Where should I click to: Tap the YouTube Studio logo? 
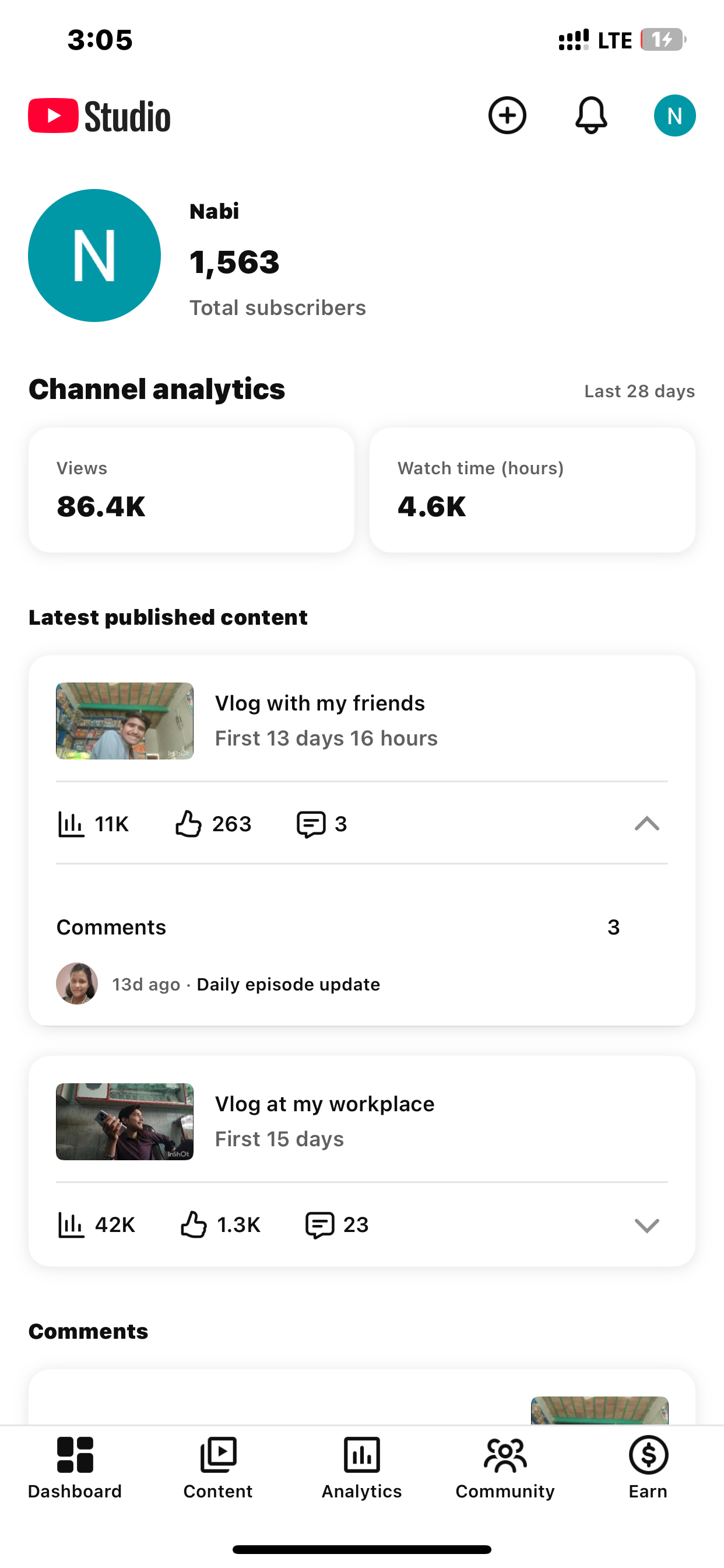click(99, 116)
